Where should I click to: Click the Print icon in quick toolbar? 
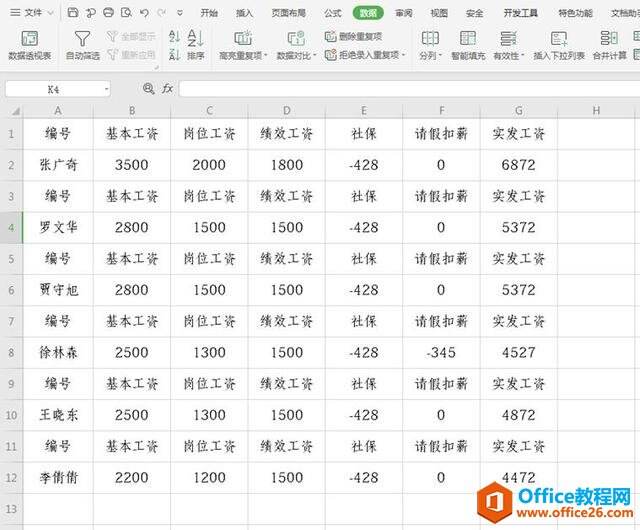click(108, 13)
